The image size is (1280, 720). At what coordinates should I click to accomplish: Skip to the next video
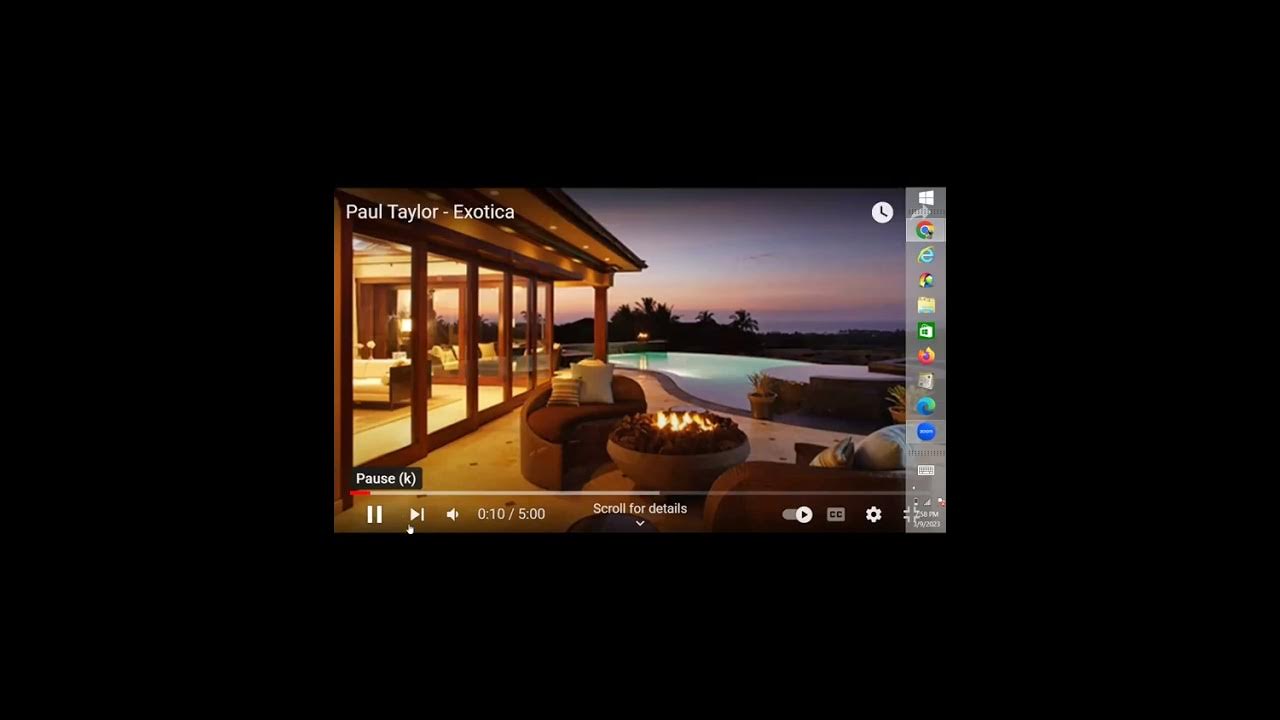pos(417,514)
